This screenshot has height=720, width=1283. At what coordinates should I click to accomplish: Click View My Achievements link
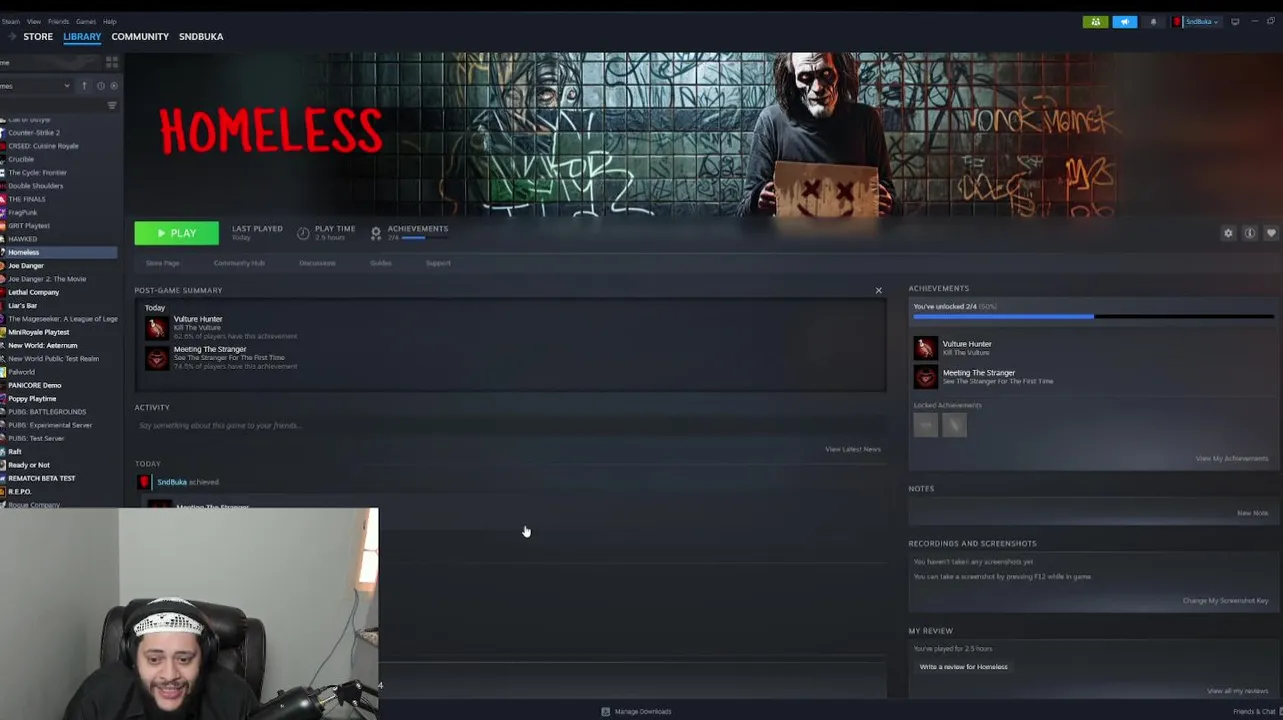[x=1232, y=459]
